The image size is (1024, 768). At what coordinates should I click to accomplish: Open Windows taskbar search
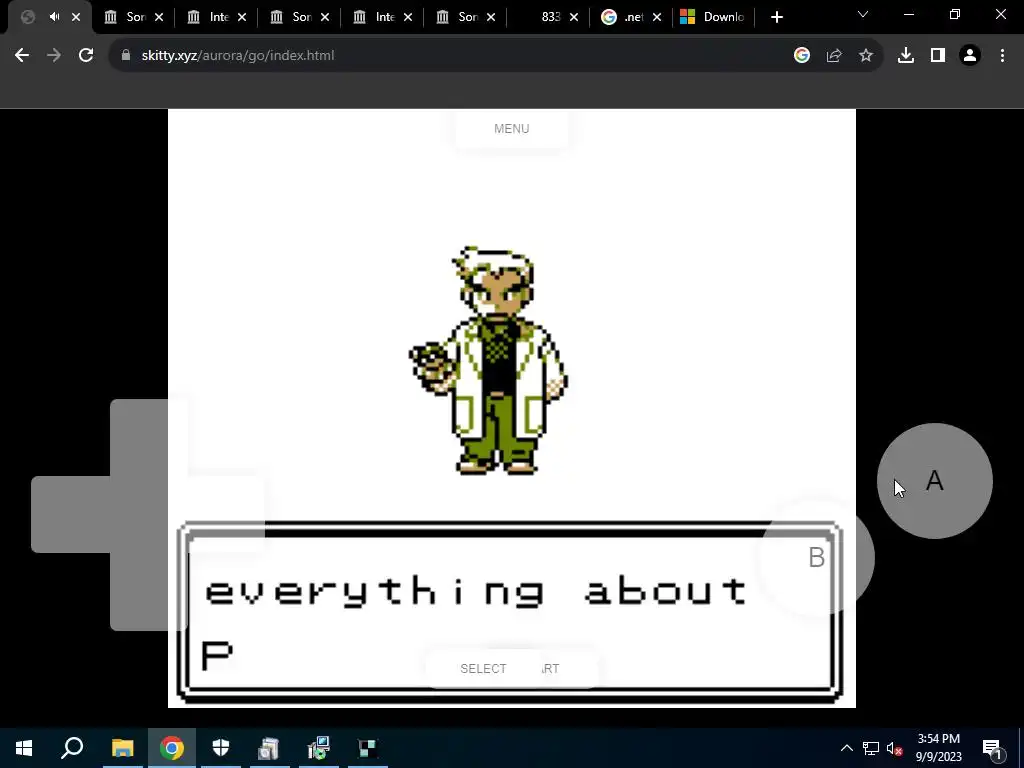[x=72, y=748]
